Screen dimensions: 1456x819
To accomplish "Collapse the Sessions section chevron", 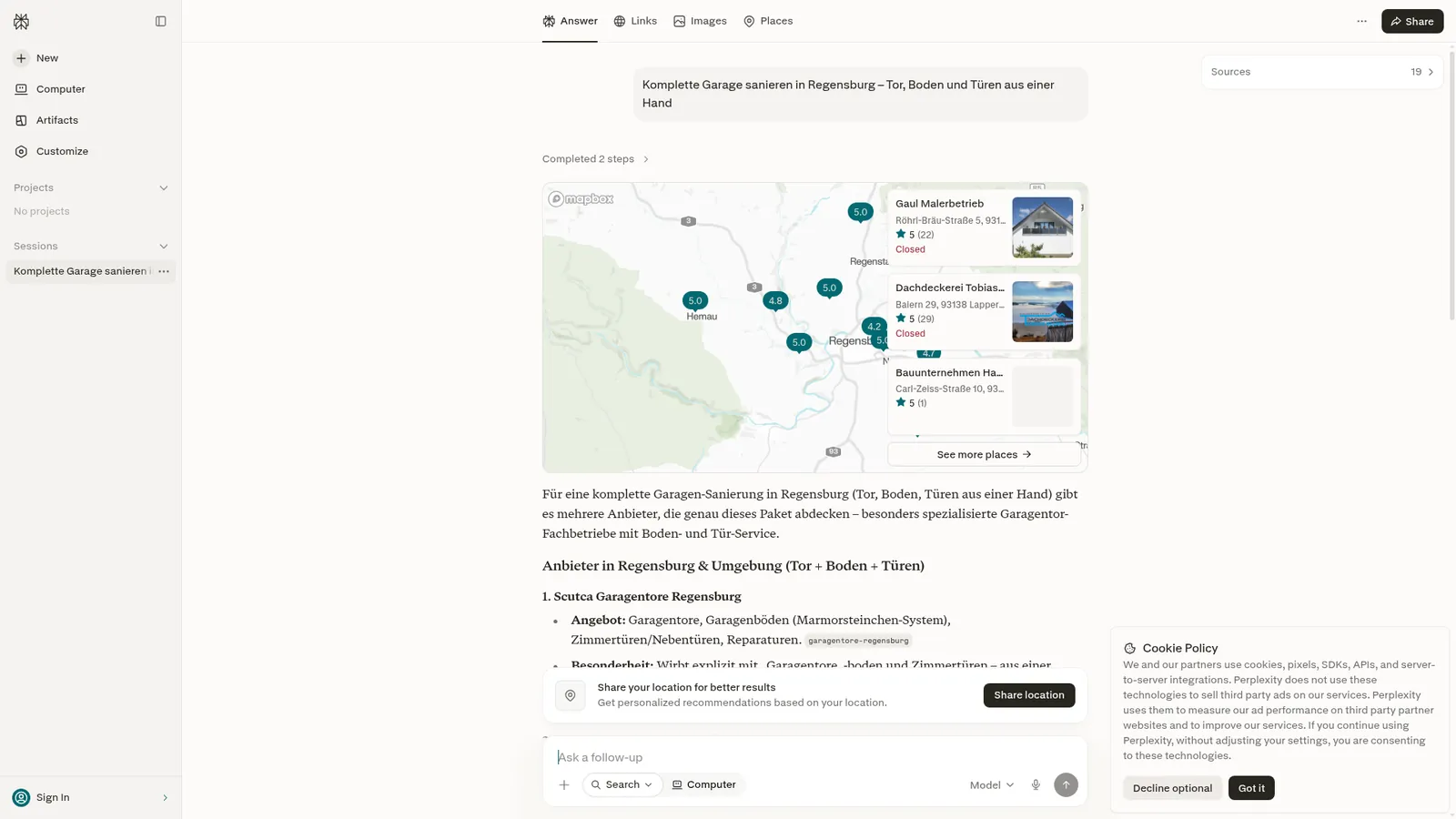I will [x=164, y=247].
